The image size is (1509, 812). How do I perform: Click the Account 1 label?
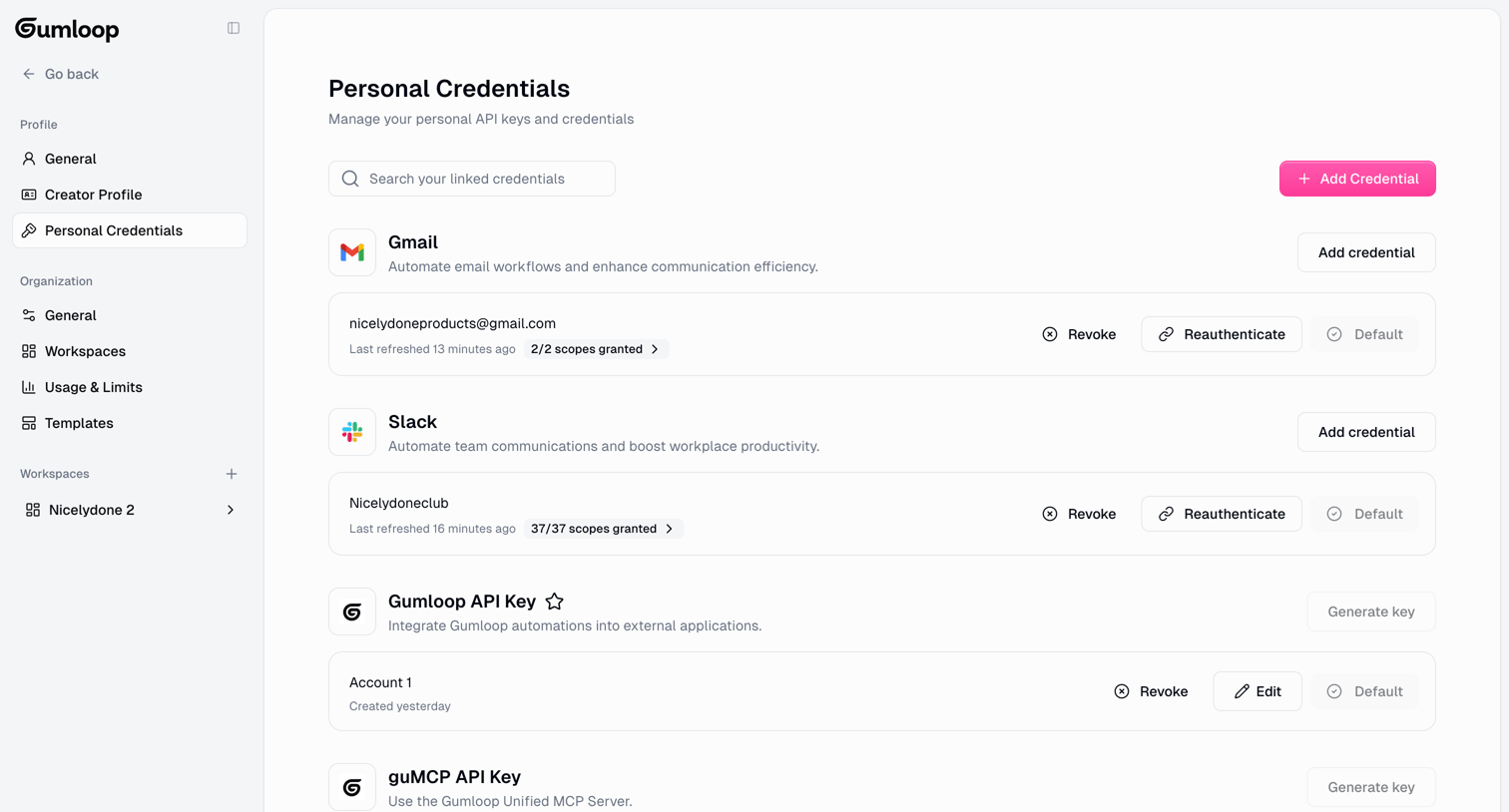coord(380,682)
